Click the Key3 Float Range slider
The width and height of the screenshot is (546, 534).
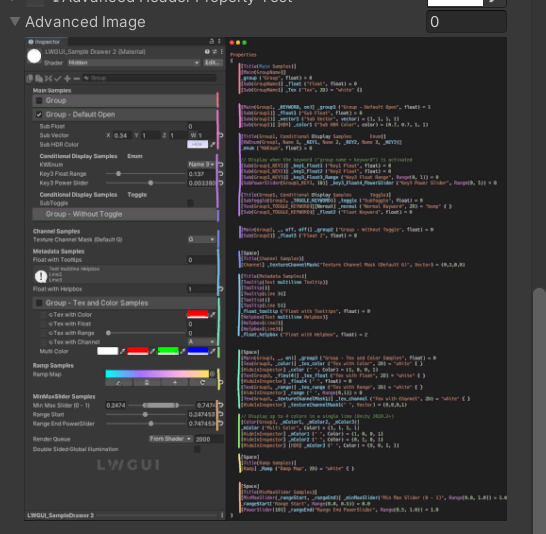146,174
